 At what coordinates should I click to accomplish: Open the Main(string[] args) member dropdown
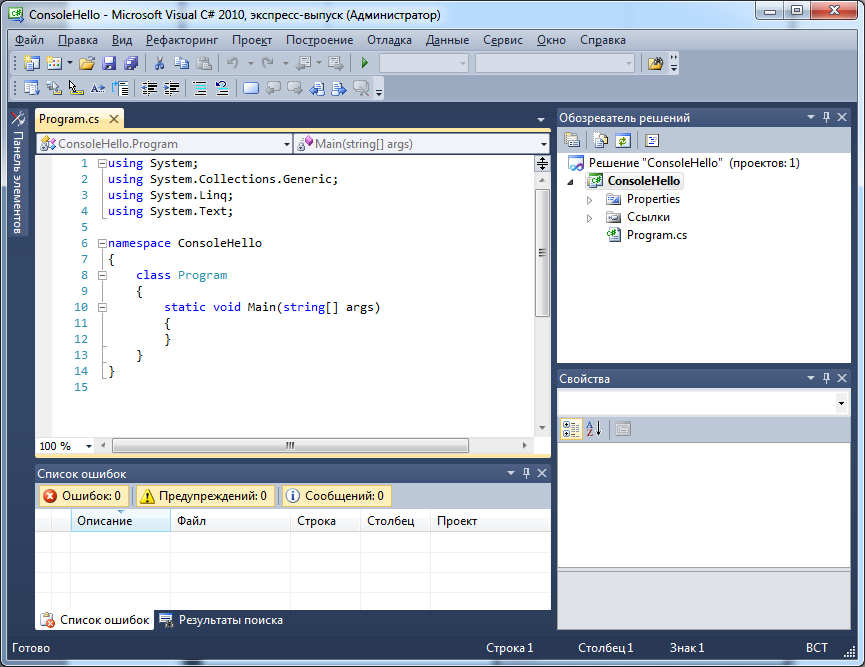pyautogui.click(x=543, y=144)
